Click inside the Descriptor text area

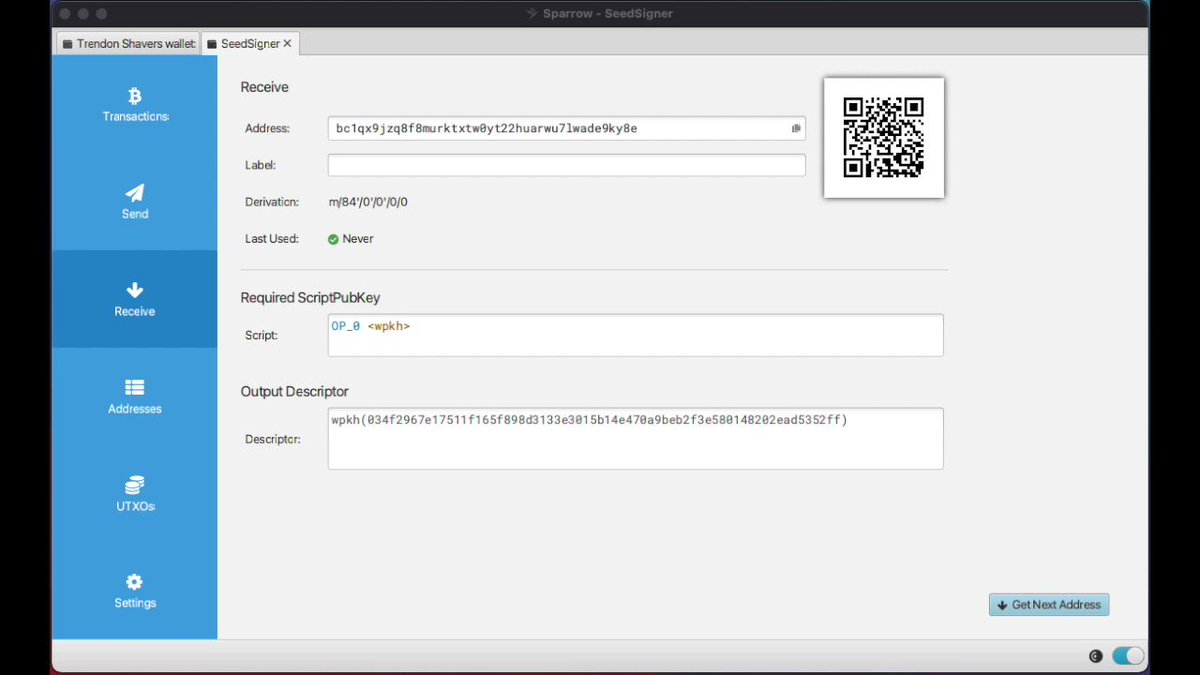(635, 438)
